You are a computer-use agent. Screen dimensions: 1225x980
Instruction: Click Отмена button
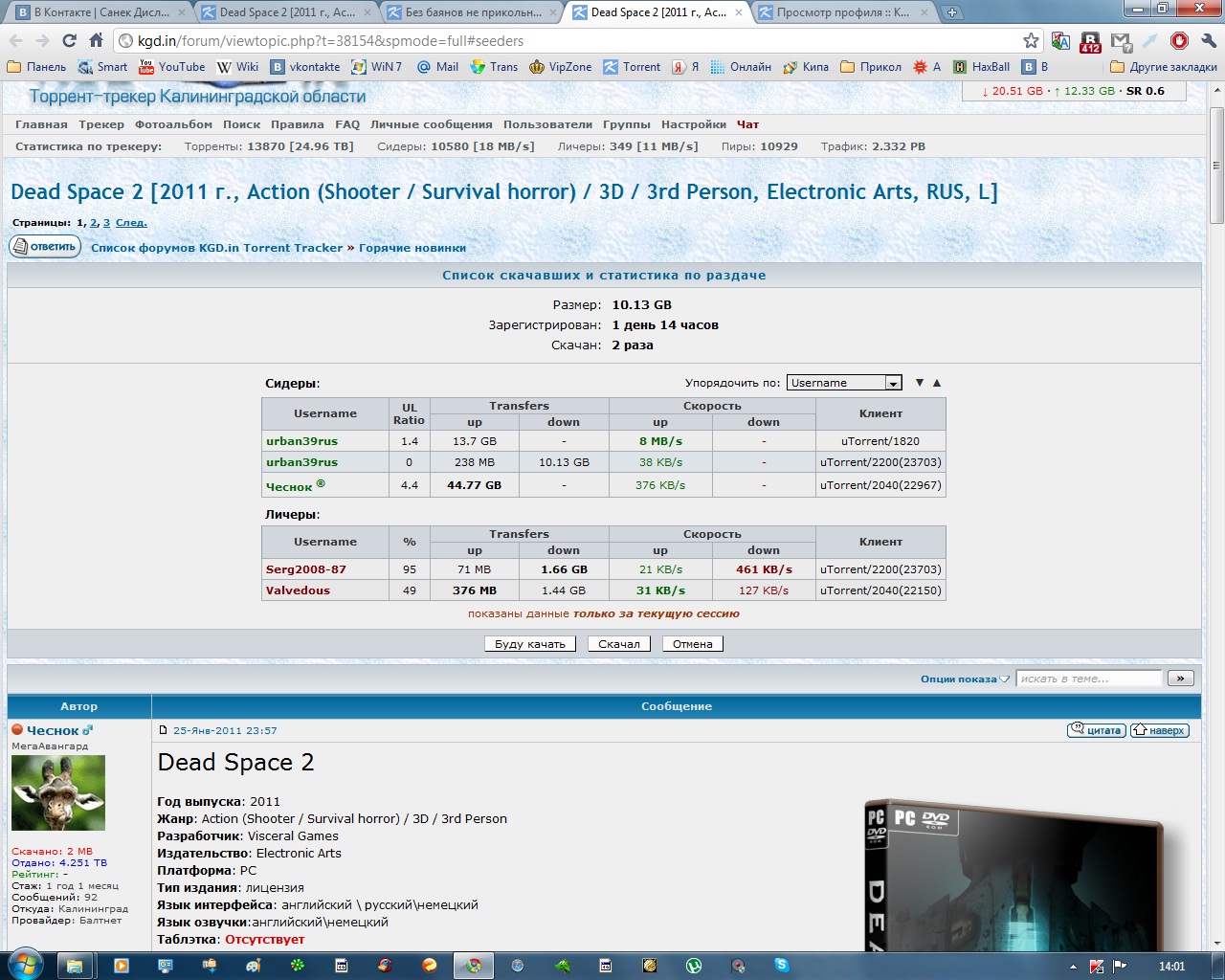coord(692,644)
